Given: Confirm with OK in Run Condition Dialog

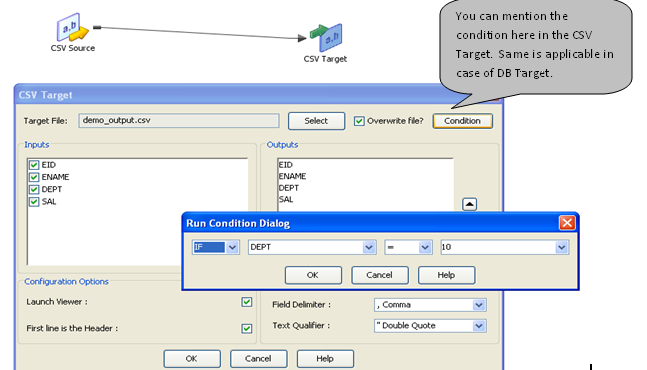Looking at the screenshot, I should (313, 275).
